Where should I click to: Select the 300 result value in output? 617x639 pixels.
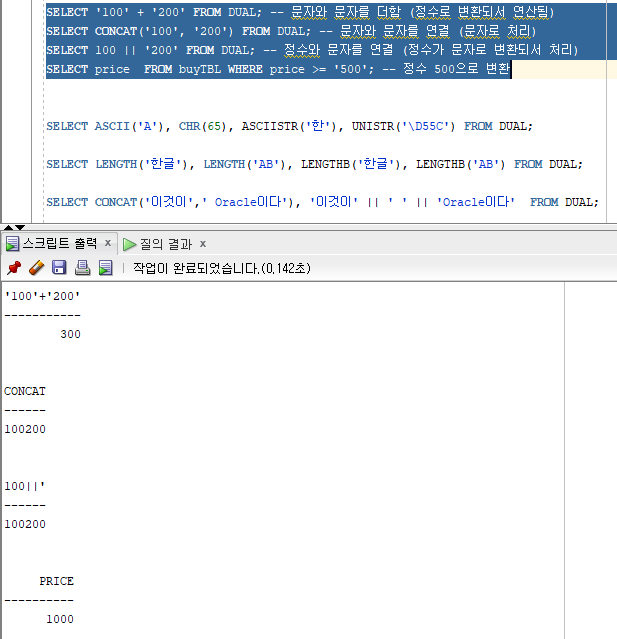point(71,334)
